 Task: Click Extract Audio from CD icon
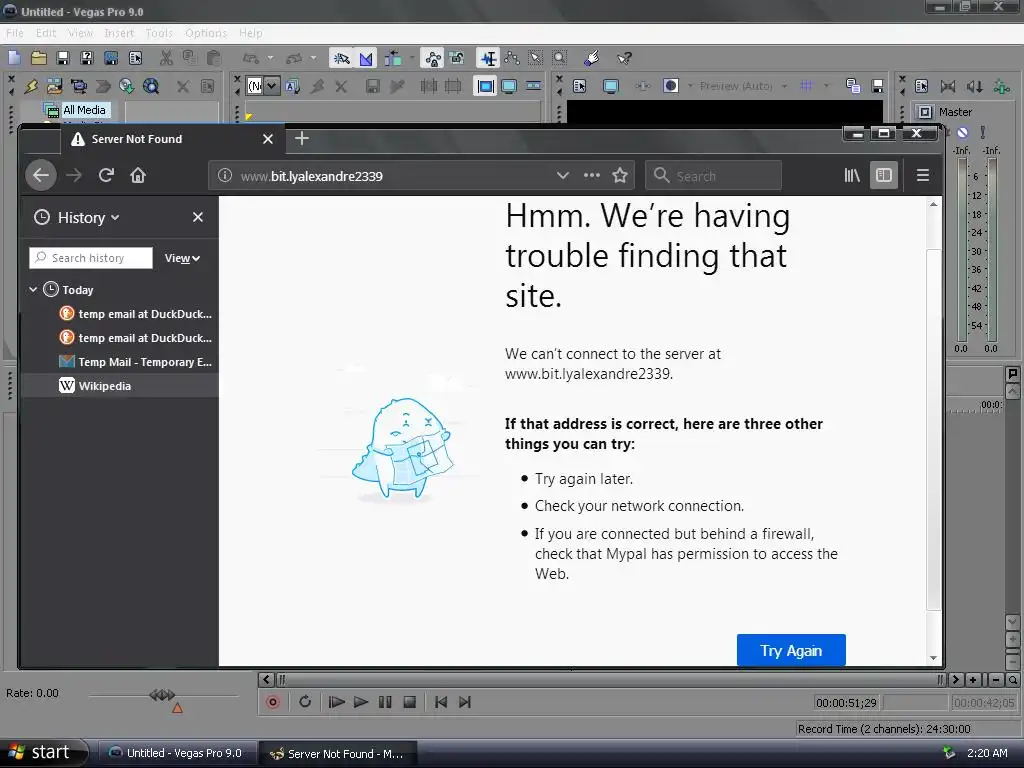(127, 86)
